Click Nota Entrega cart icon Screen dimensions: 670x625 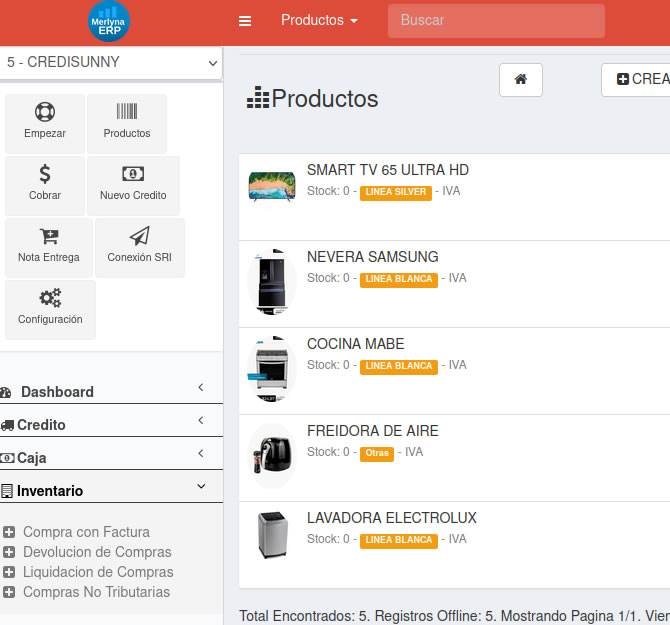tap(48, 236)
